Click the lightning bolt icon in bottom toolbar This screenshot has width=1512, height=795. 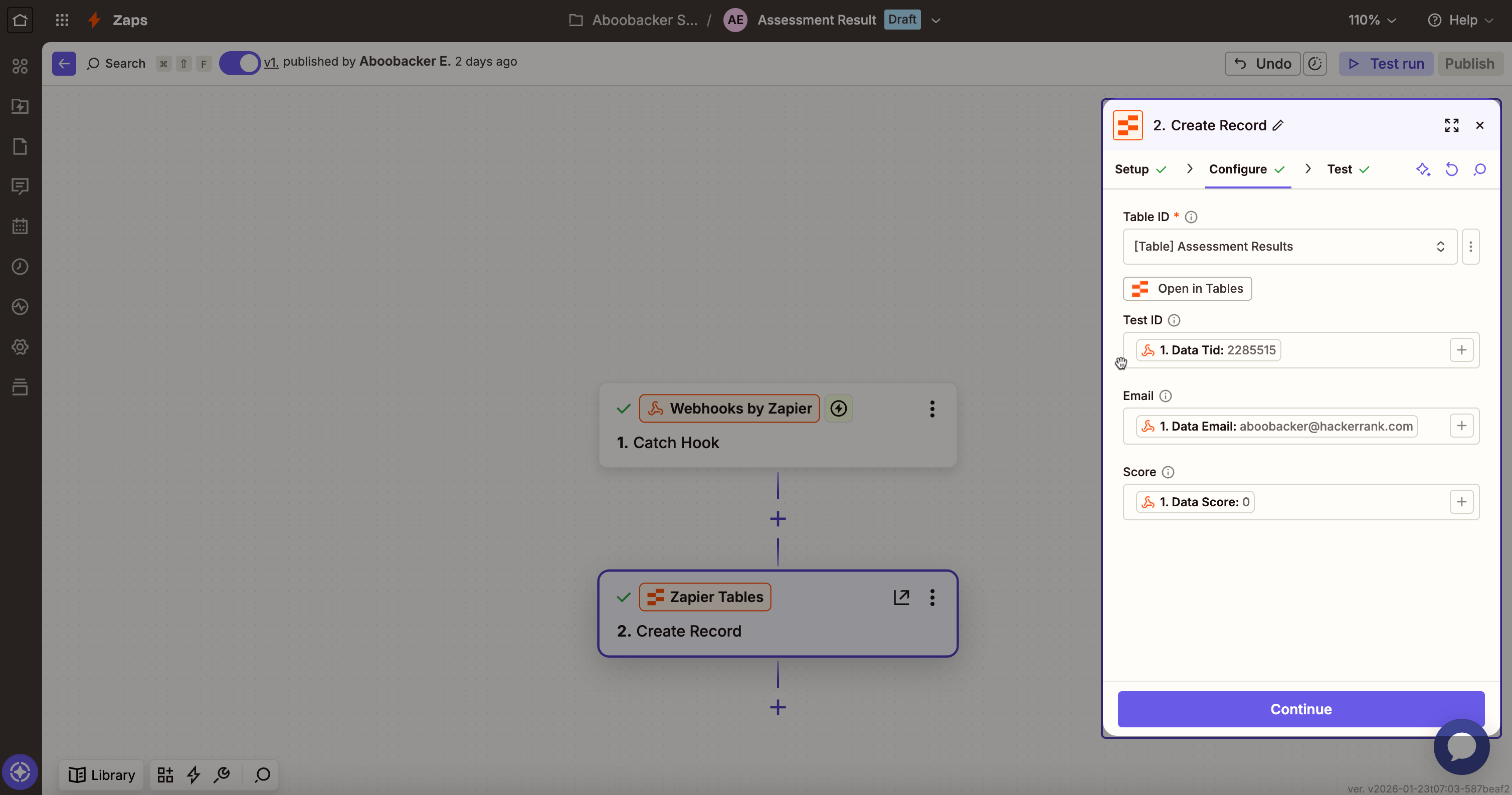[x=193, y=775]
